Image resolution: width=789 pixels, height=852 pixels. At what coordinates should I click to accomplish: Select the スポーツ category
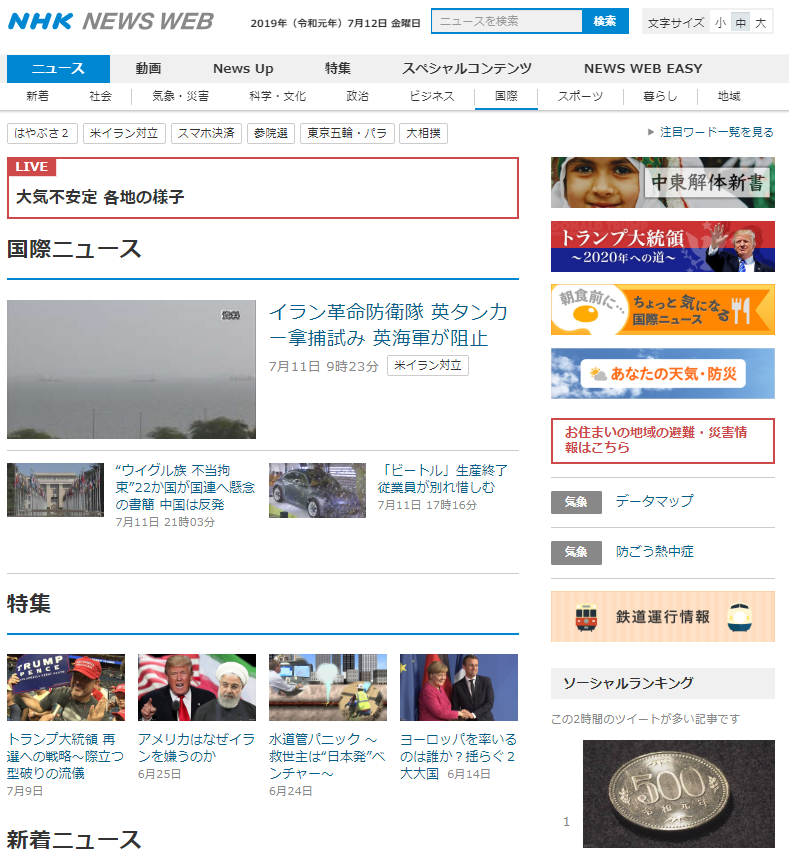pos(580,96)
